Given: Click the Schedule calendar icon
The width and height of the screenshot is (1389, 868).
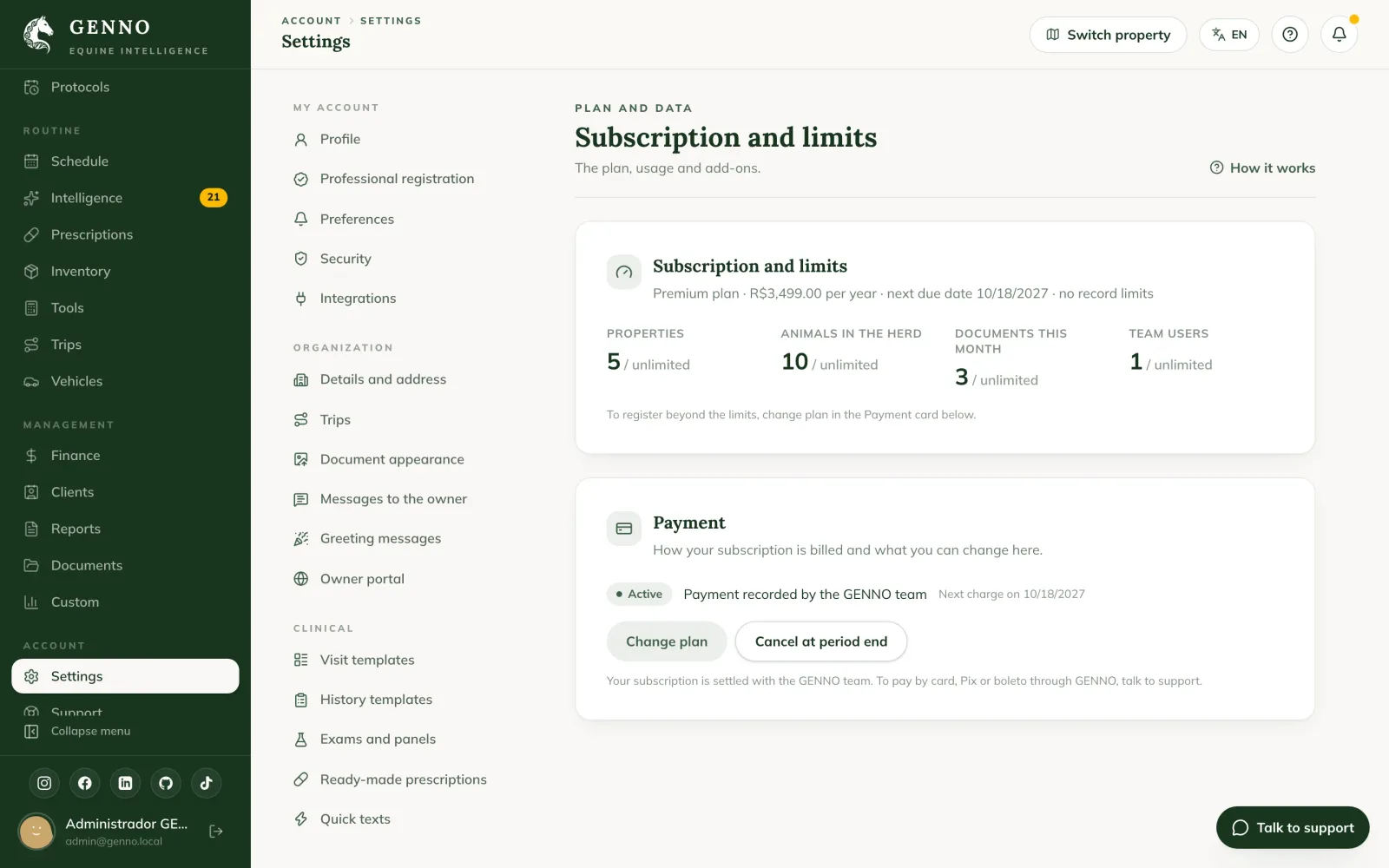Looking at the screenshot, I should (x=31, y=161).
